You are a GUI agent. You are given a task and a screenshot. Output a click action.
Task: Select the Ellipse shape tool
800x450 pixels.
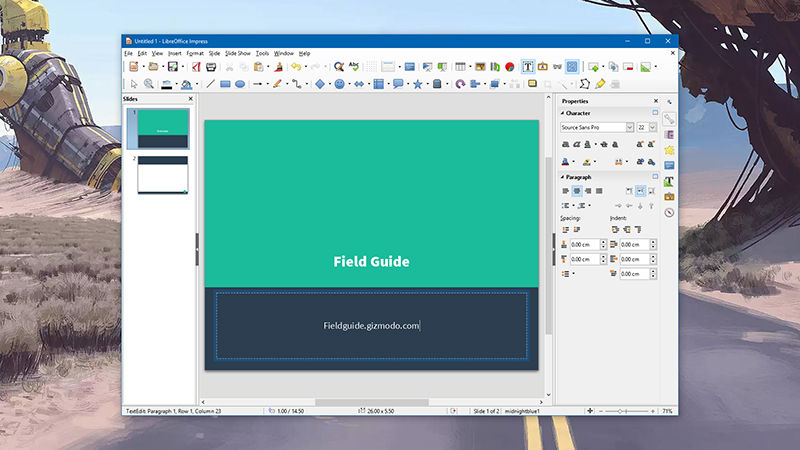click(240, 84)
